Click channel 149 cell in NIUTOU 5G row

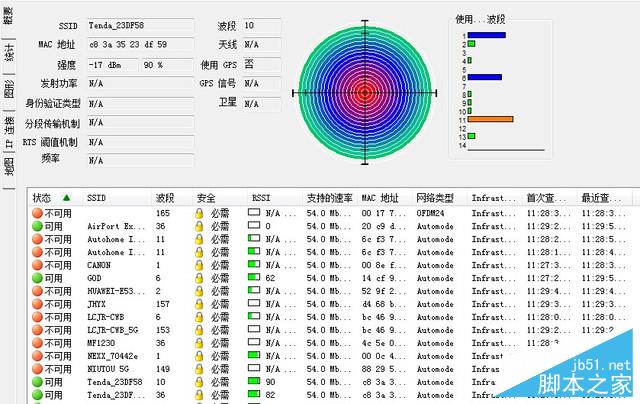pyautogui.click(x=162, y=369)
